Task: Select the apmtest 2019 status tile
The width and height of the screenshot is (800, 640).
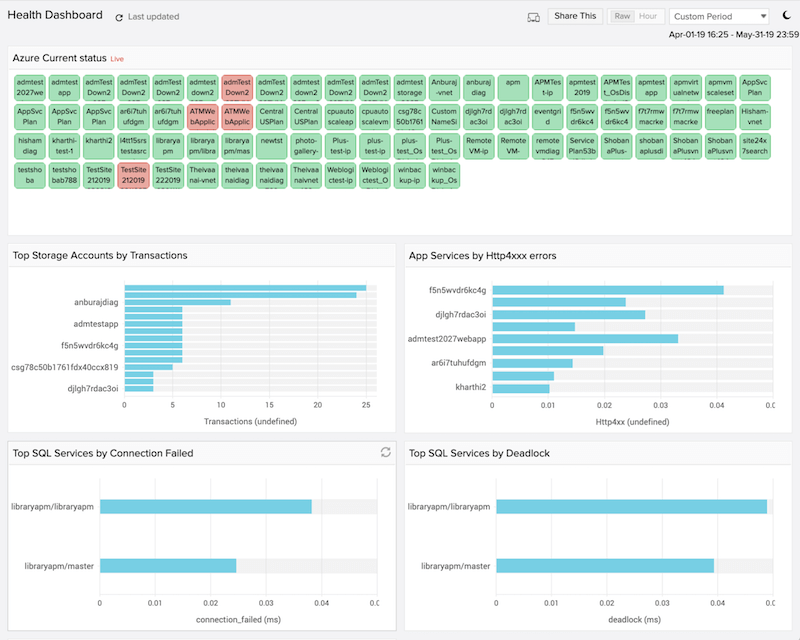Action: click(582, 87)
